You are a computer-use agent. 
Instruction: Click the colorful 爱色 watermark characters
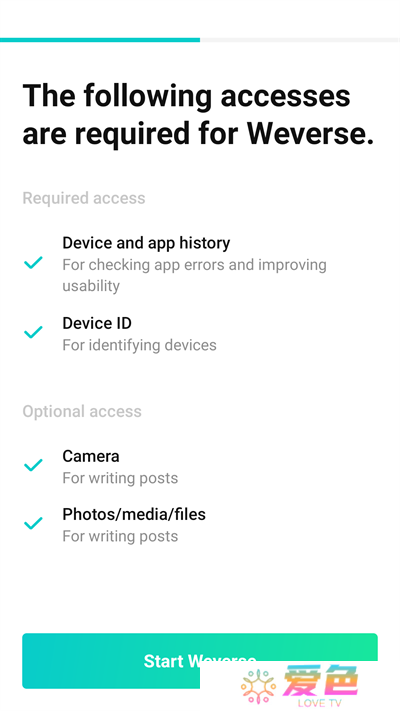pos(320,680)
